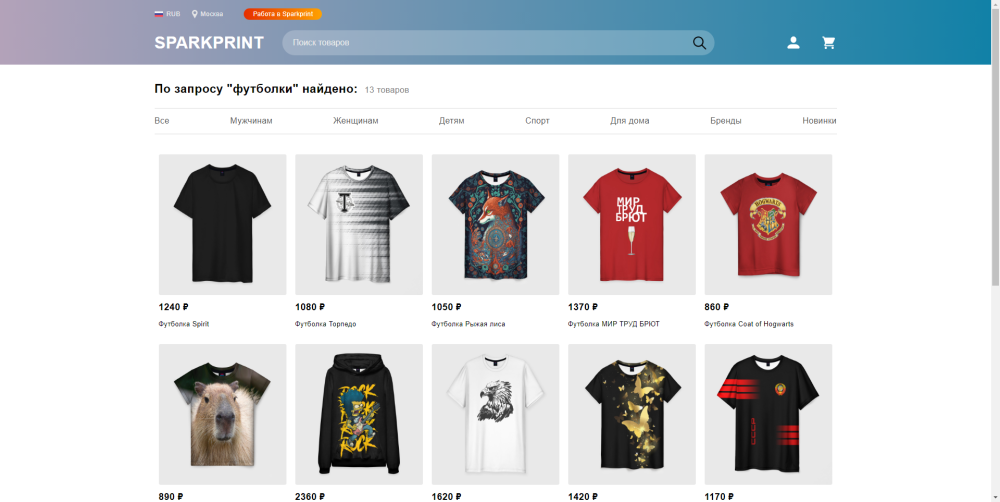Select the Все category tab

tap(162, 121)
